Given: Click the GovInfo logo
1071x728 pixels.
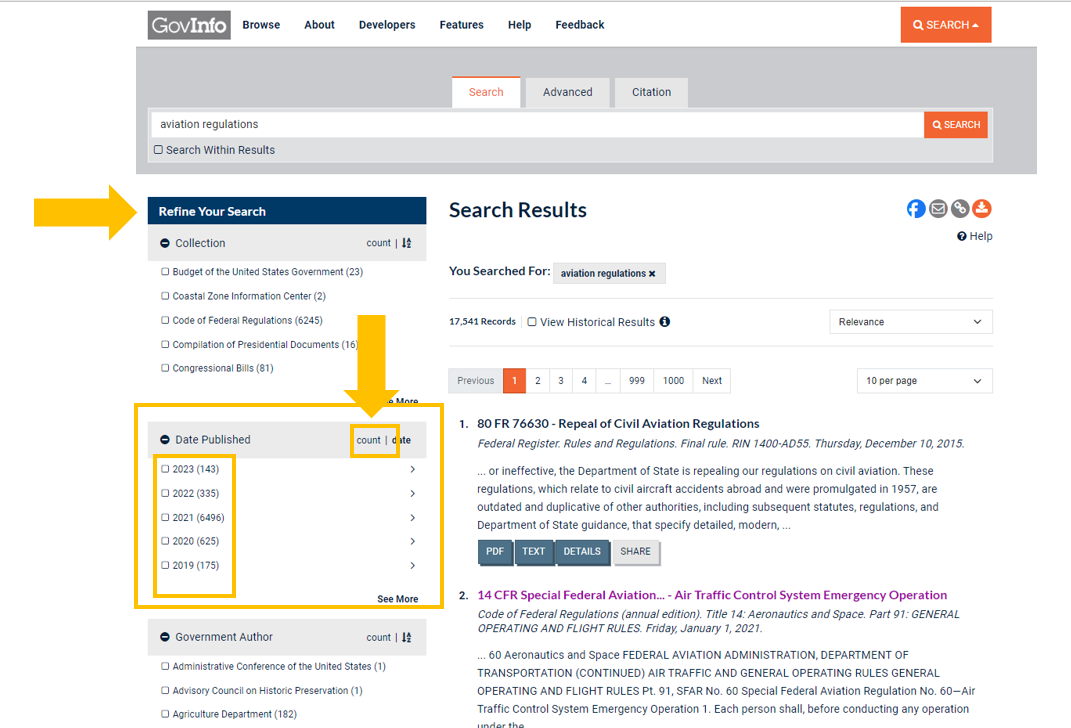Looking at the screenshot, I should coord(188,24).
